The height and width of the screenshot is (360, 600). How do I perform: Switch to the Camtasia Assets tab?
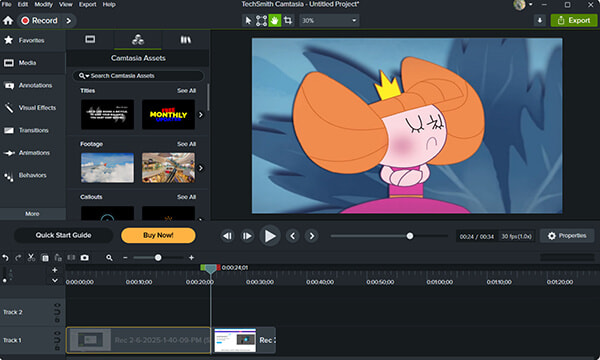(x=138, y=39)
